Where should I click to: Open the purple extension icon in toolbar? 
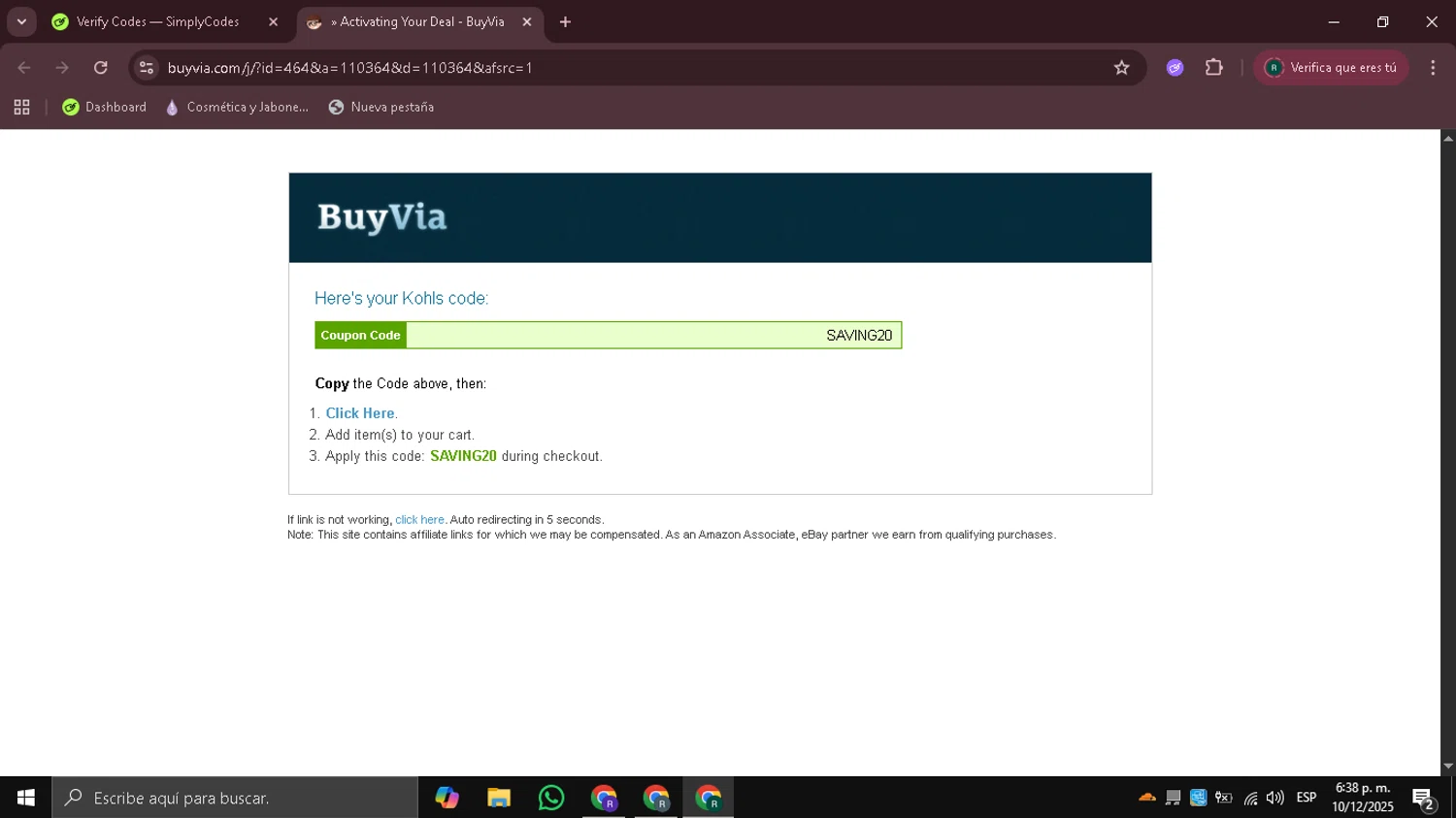[1175, 68]
